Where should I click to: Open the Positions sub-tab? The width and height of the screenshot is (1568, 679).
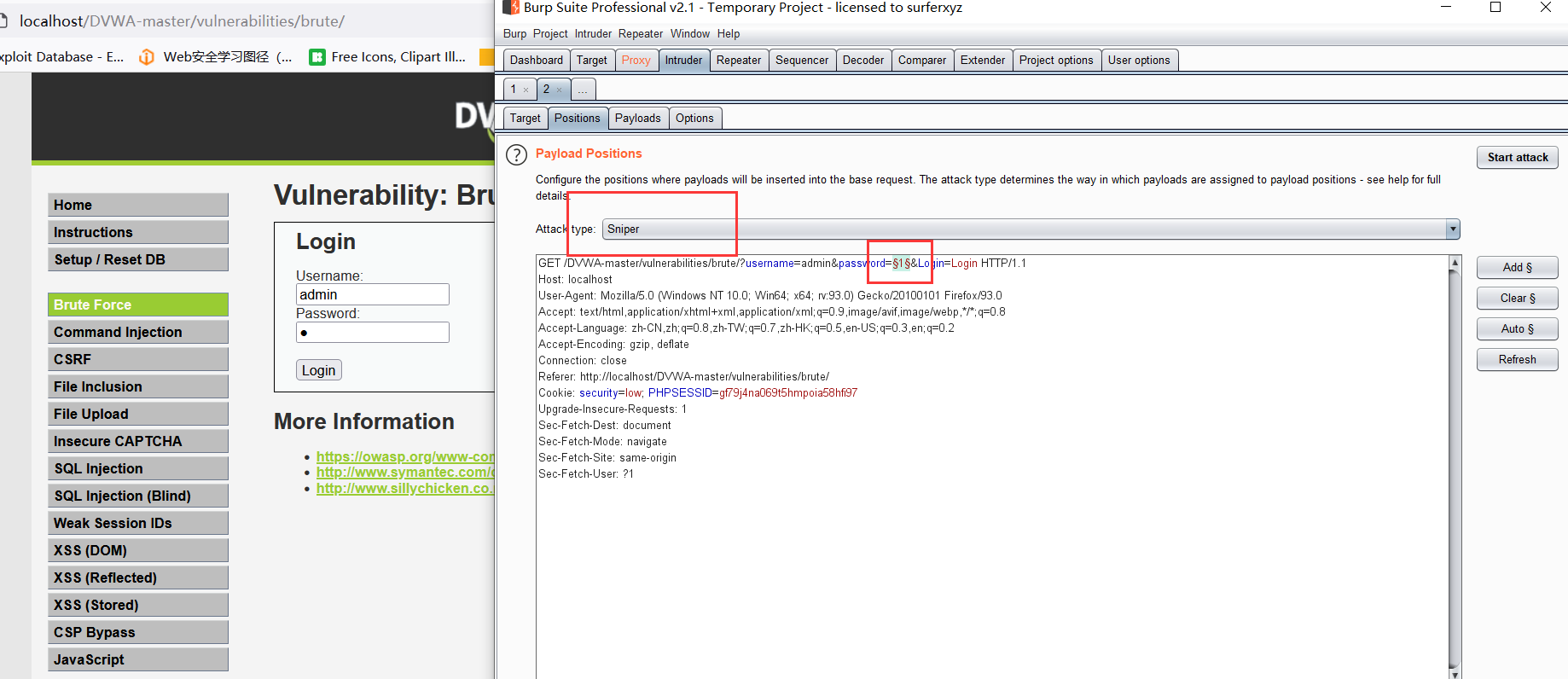tap(578, 119)
